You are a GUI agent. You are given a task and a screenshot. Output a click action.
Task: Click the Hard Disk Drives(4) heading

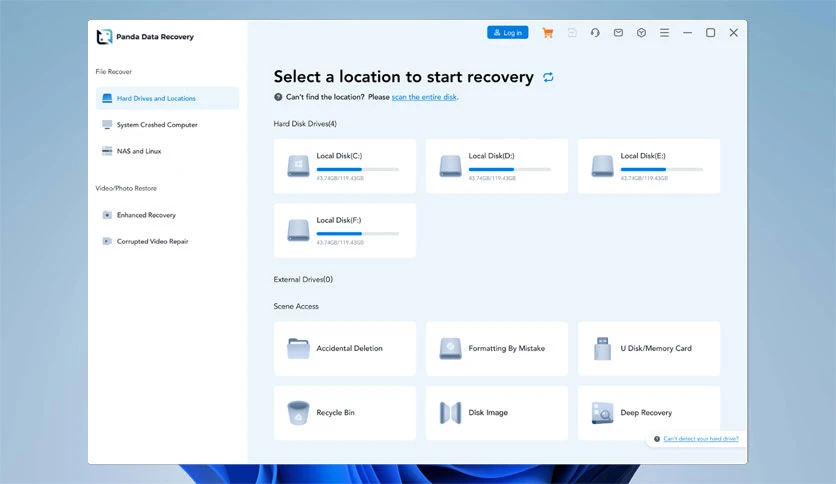[305, 124]
